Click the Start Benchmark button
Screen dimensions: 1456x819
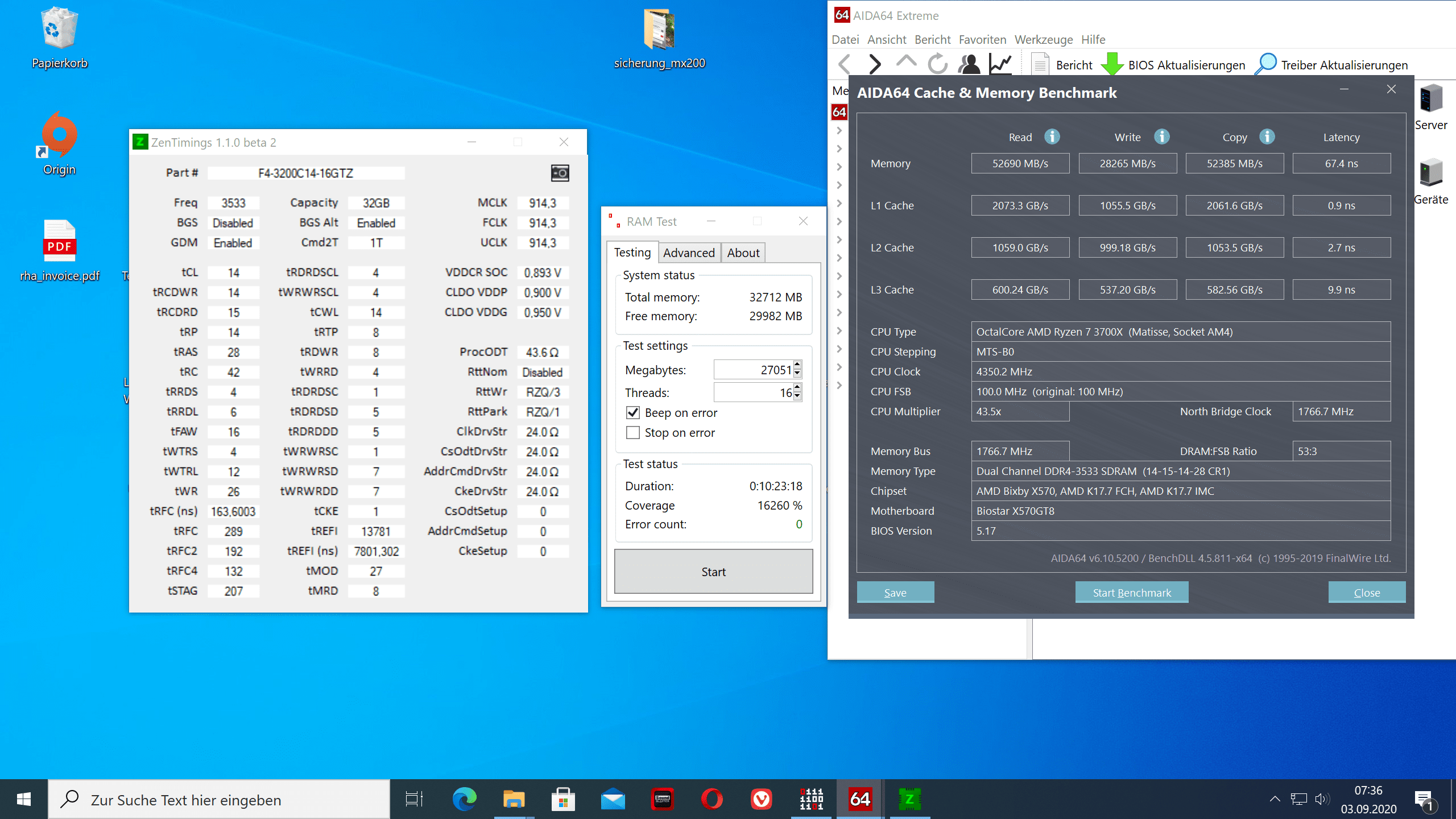point(1132,593)
